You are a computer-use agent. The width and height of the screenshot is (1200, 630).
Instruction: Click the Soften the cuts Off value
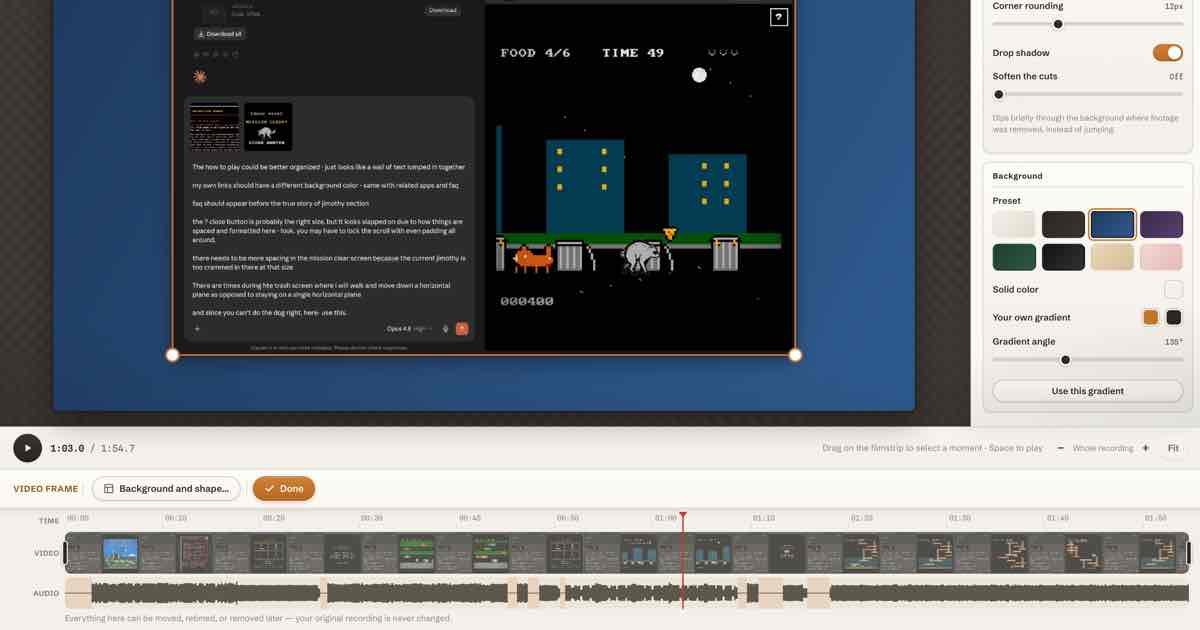tap(1176, 76)
